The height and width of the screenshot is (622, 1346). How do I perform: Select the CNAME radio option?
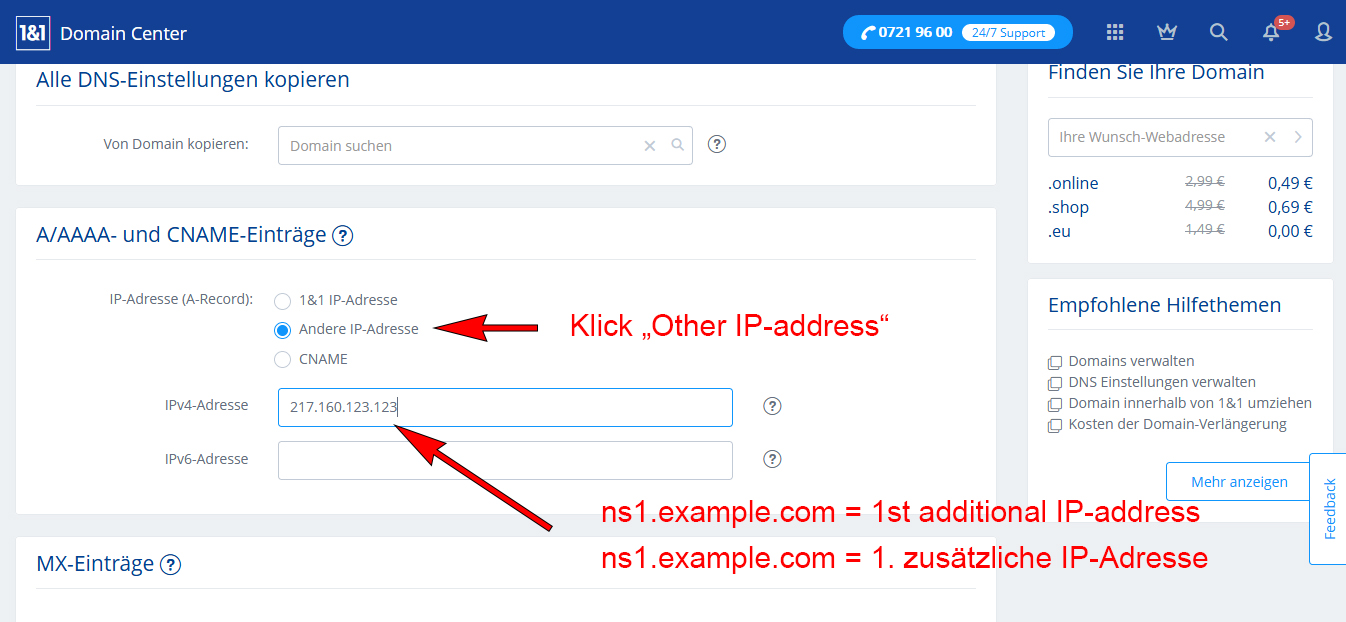pyautogui.click(x=282, y=359)
